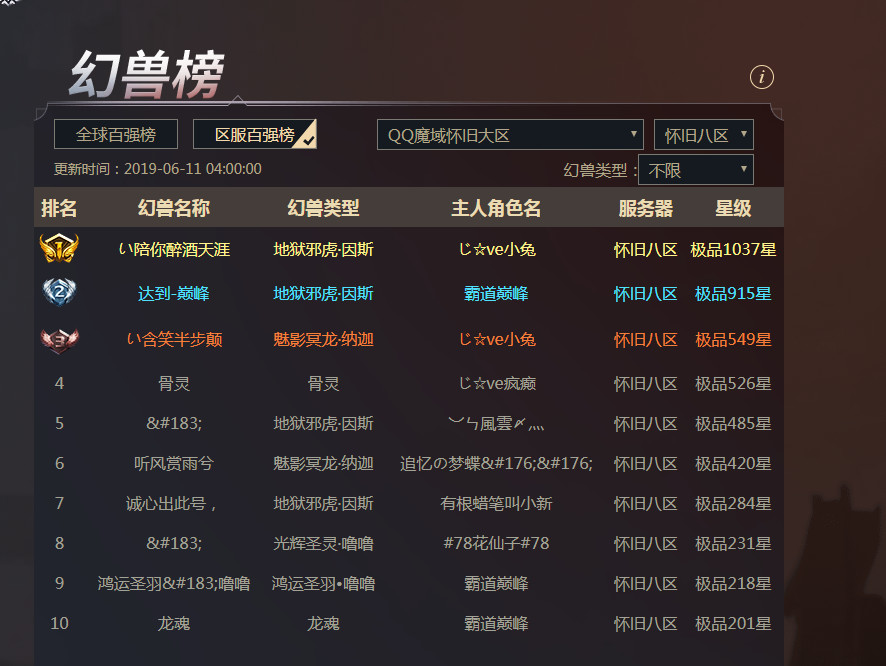This screenshot has width=886, height=666.
Task: Click owner name 霸道巅峰 in rank 2 row
Action: click(496, 293)
